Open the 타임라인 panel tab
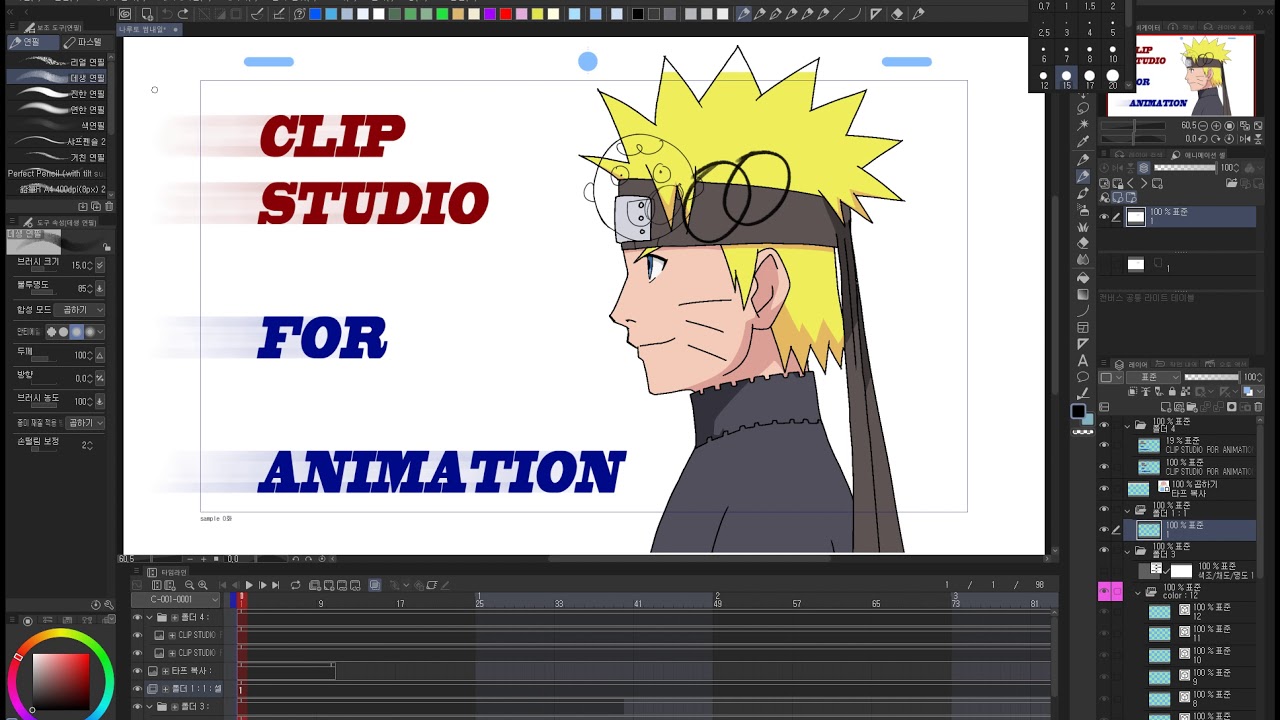Viewport: 1280px width, 720px height. coord(168,572)
